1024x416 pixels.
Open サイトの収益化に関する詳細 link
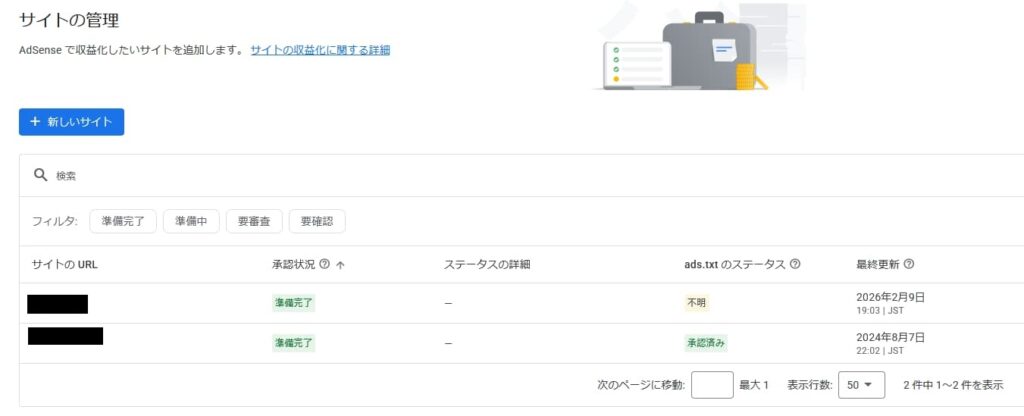pyautogui.click(x=320, y=49)
